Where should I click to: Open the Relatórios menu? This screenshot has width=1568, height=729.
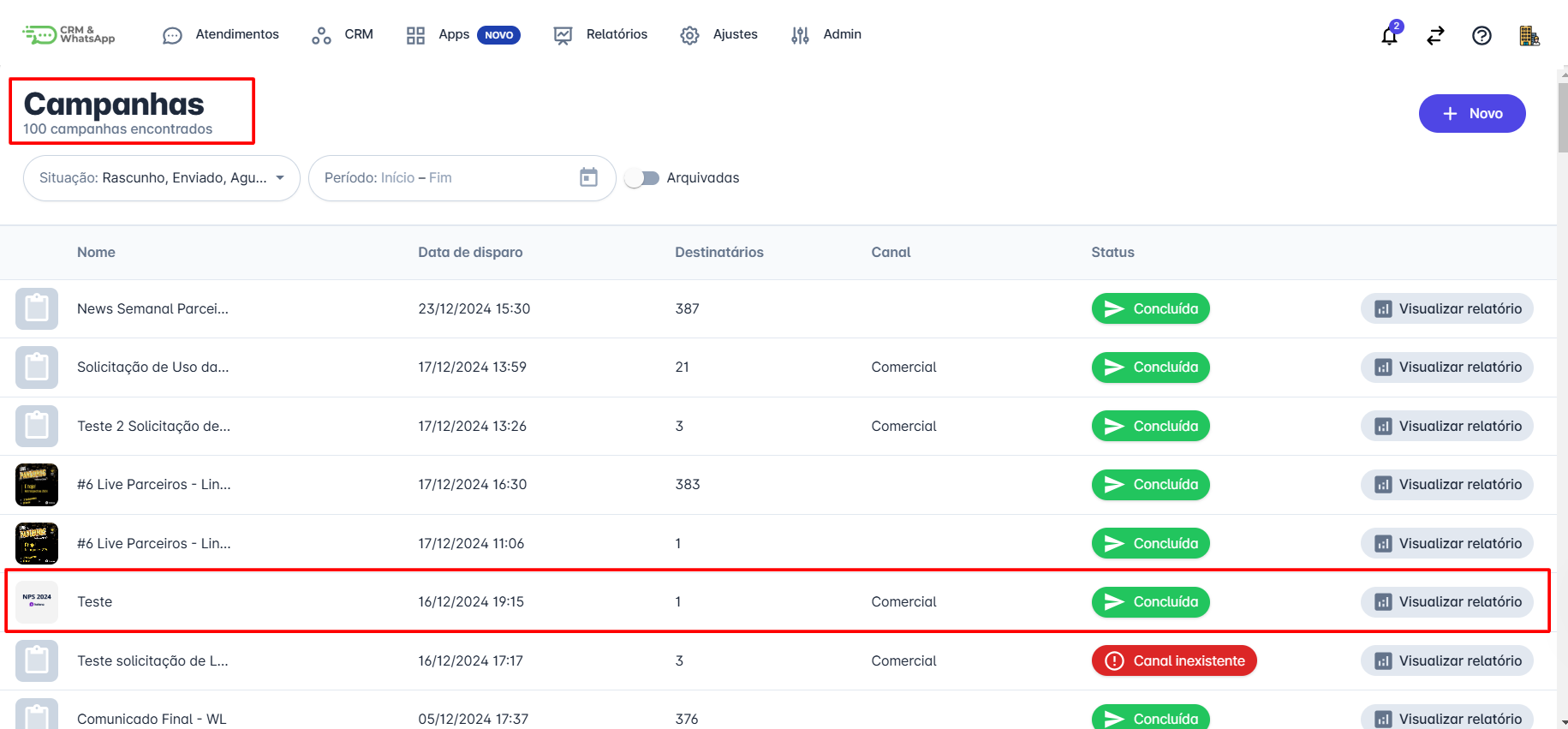tap(600, 34)
